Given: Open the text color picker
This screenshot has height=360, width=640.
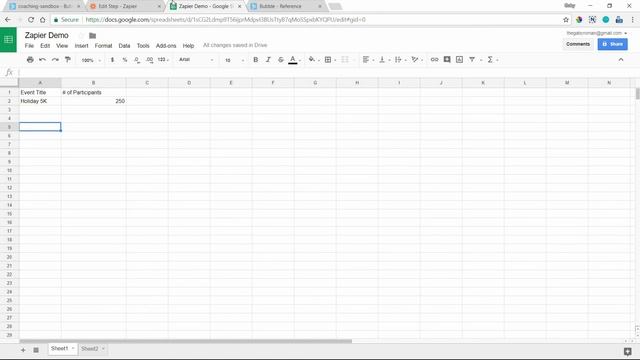Looking at the screenshot, I should [293, 60].
